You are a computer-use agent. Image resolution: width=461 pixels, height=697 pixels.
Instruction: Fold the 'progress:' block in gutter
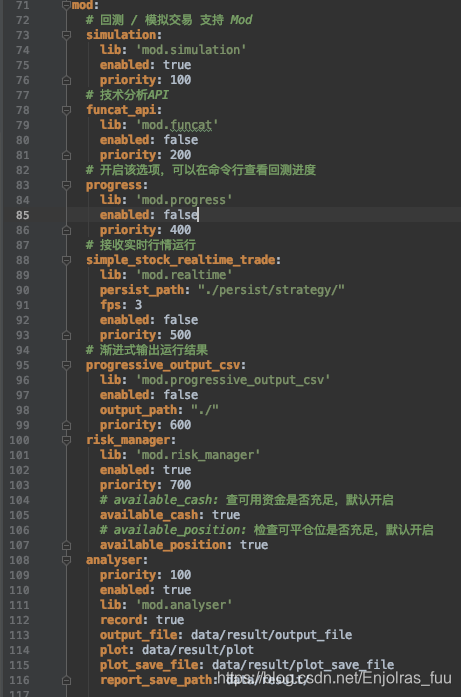66,185
